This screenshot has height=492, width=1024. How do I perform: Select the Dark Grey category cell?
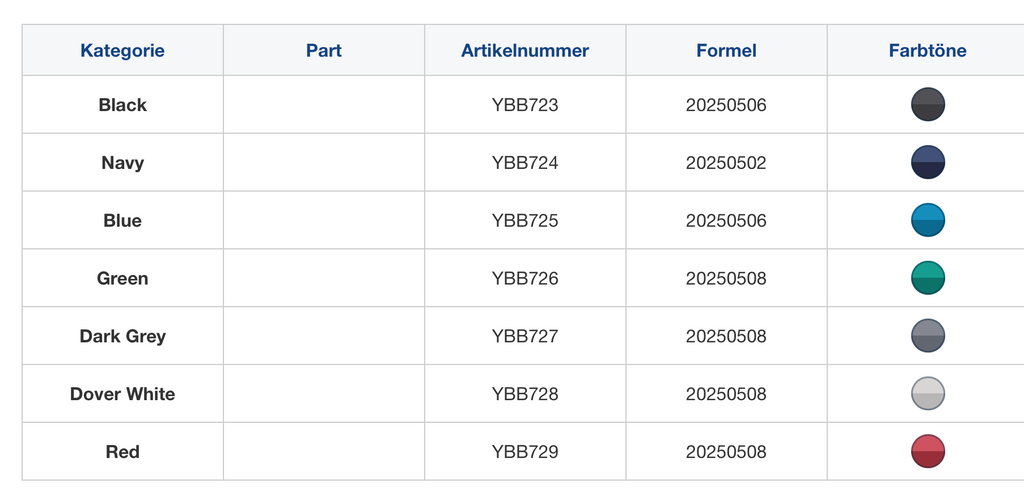[x=123, y=336]
